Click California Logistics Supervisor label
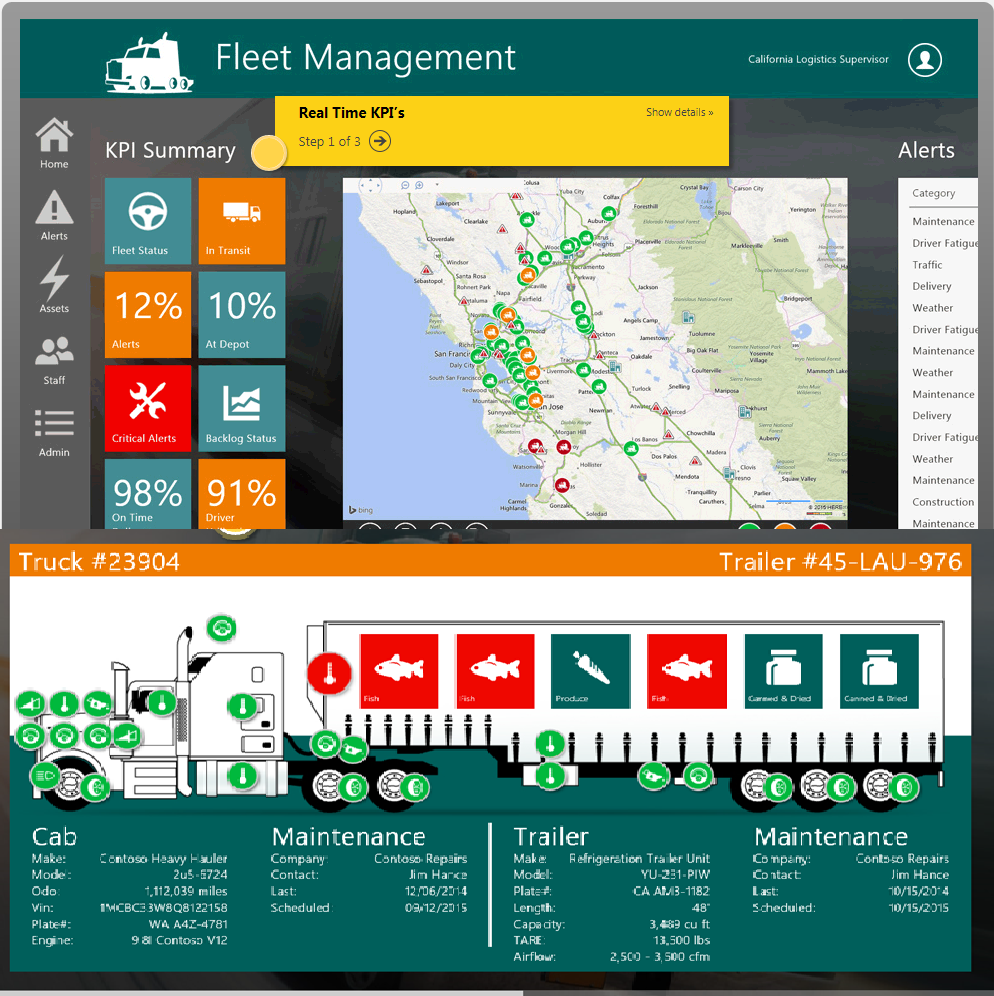994x996 pixels. (818, 59)
